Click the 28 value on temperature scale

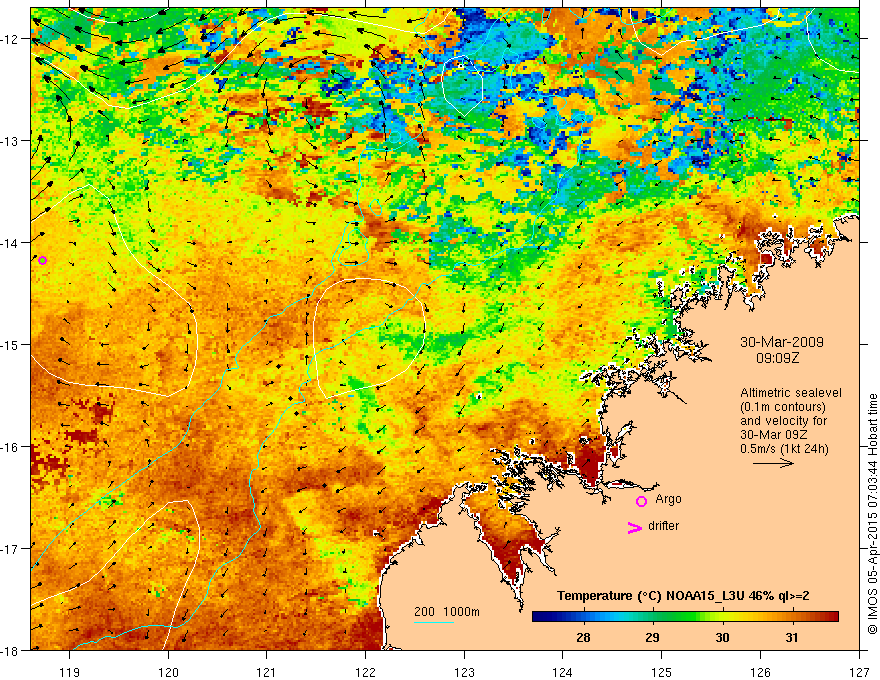coord(583,637)
